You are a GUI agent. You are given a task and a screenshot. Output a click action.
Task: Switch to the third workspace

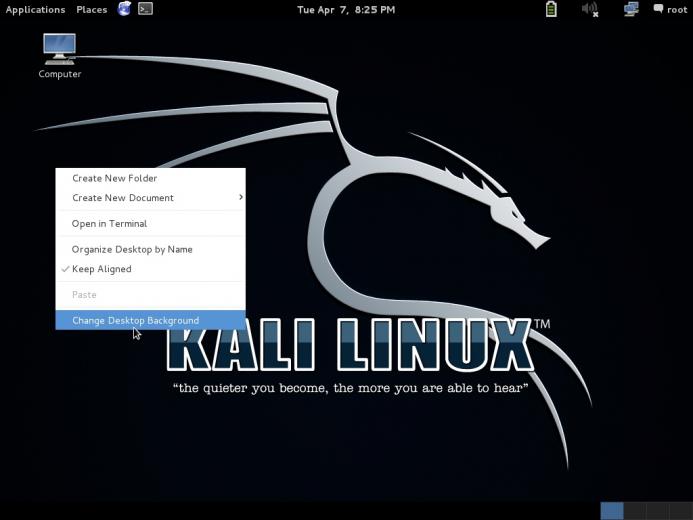(x=658, y=511)
